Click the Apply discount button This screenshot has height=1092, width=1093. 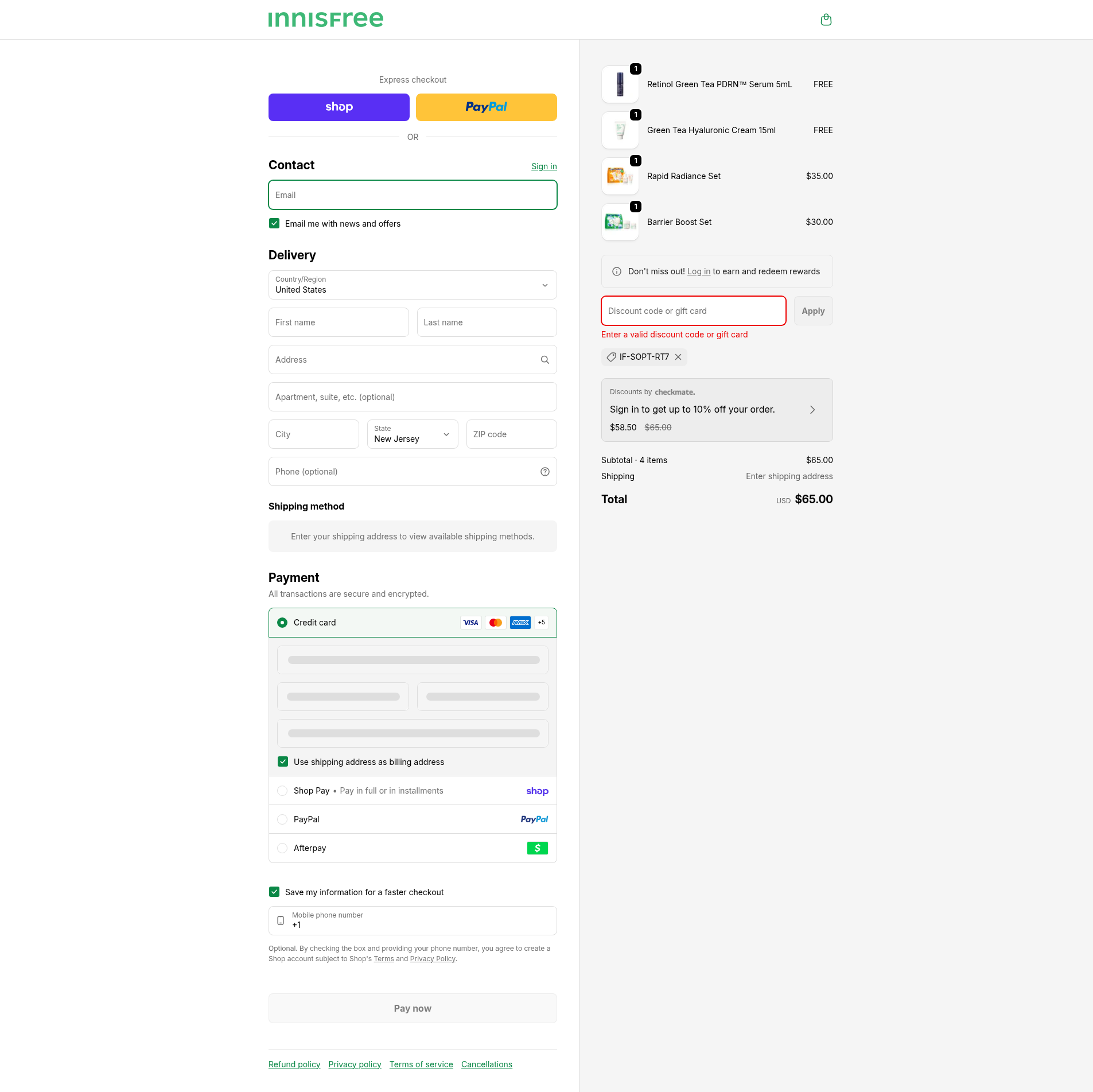point(812,311)
